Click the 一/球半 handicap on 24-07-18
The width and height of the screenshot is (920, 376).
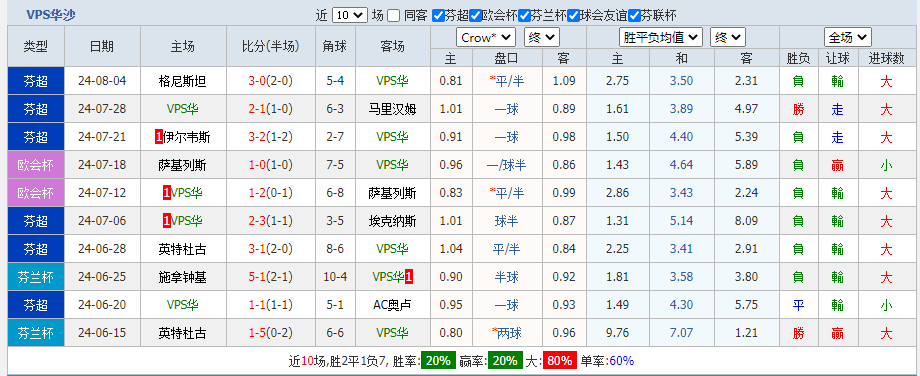(507, 165)
